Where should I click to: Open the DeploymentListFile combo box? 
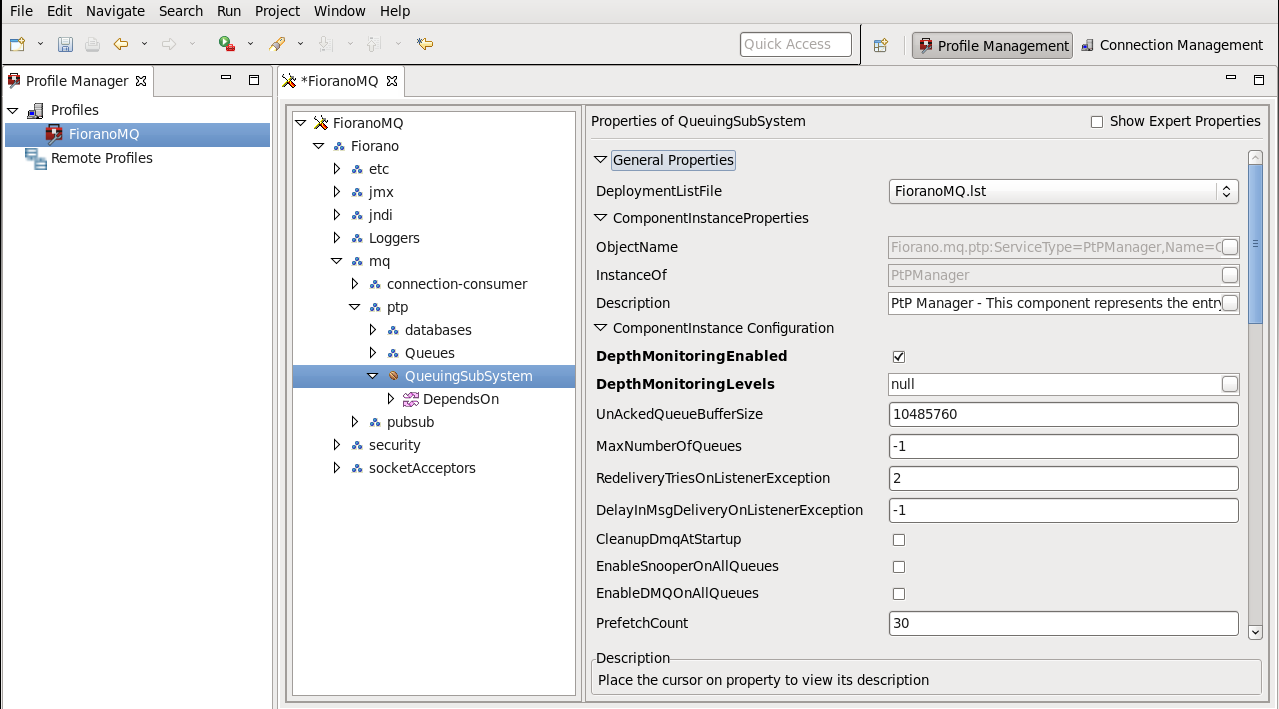[1064, 191]
